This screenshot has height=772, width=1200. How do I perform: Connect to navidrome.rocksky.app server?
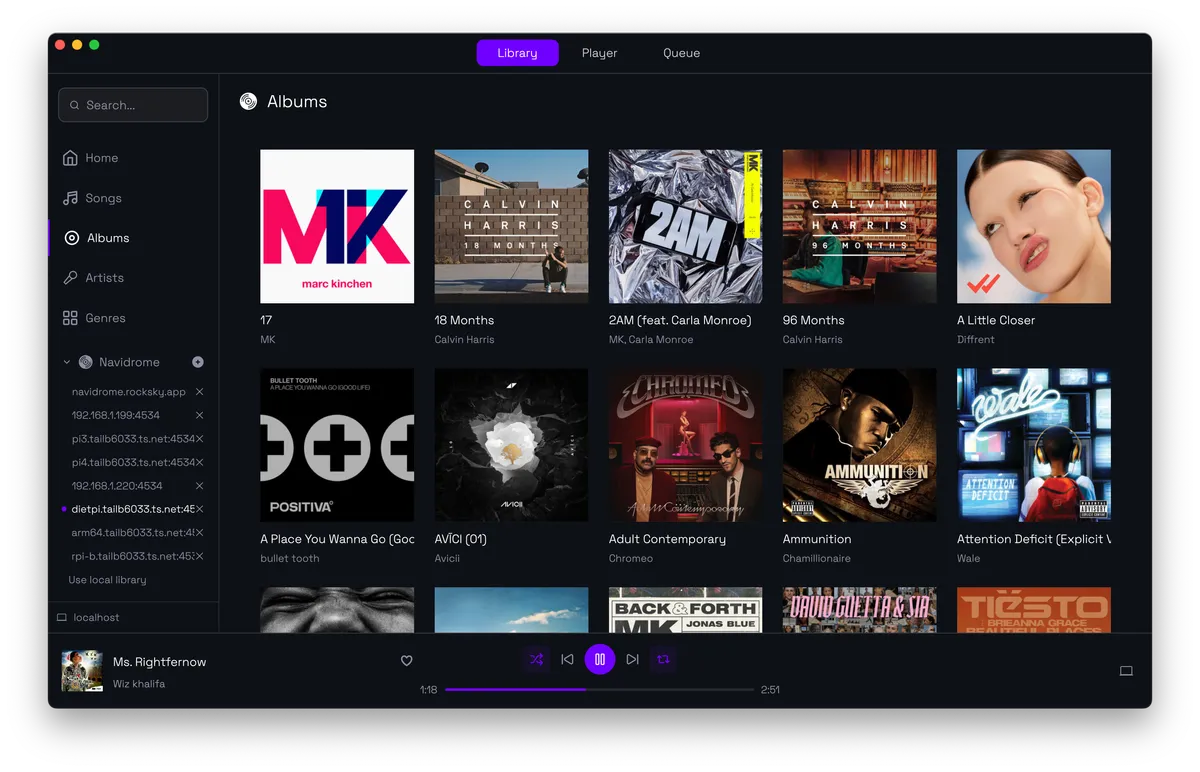[129, 392]
